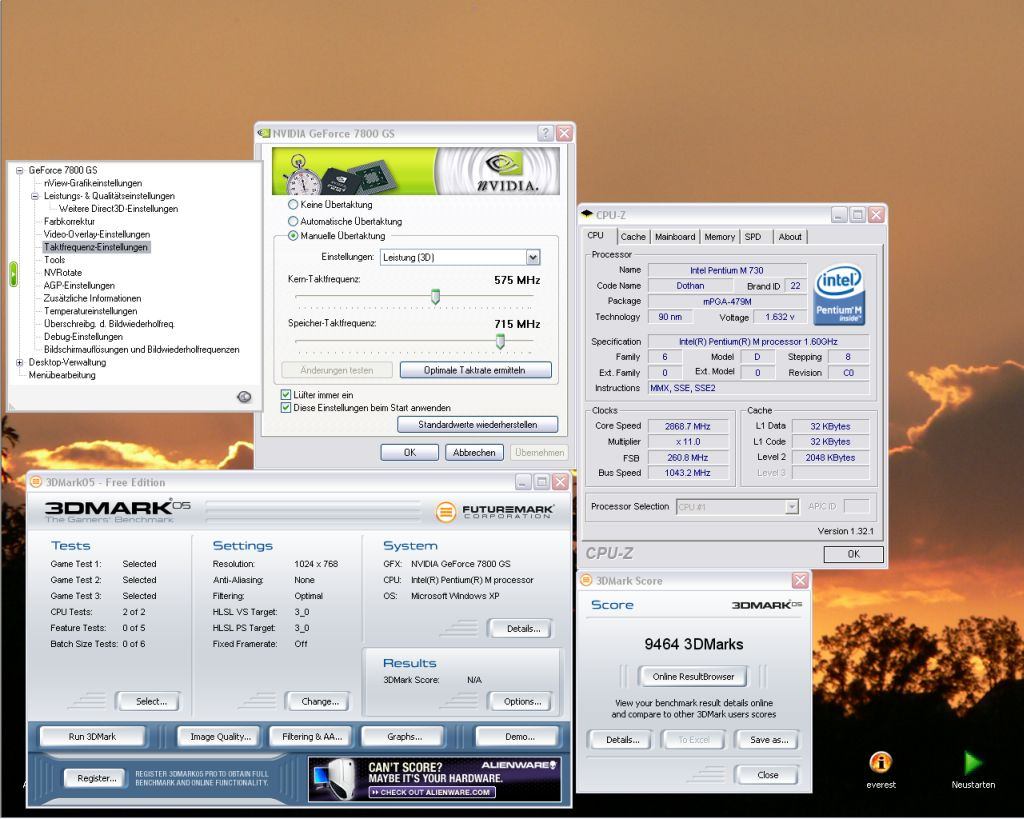
Task: Select Temperatureinstellungen tree item
Action: 90,311
